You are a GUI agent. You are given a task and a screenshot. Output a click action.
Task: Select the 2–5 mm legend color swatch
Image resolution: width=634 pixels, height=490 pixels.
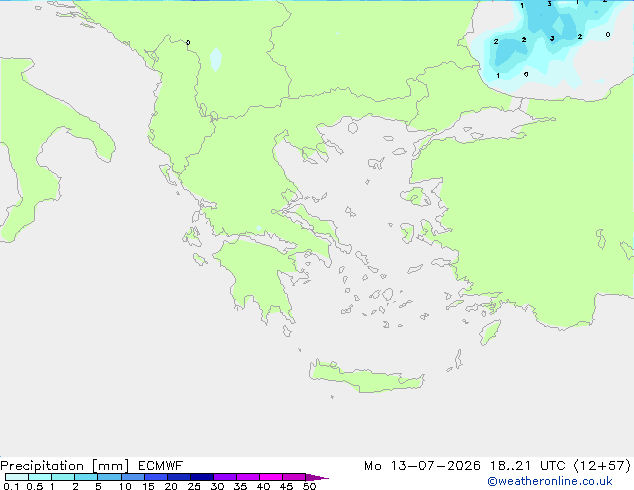pos(86,477)
